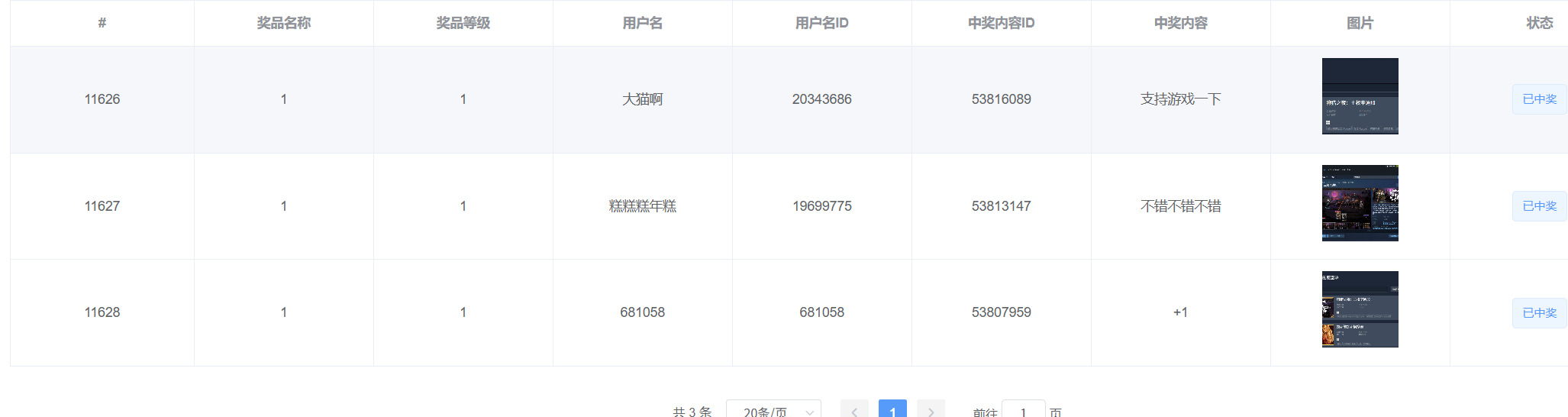The image size is (1568, 417).
Task: Select the username cell 大猫啊
Action: [x=643, y=99]
